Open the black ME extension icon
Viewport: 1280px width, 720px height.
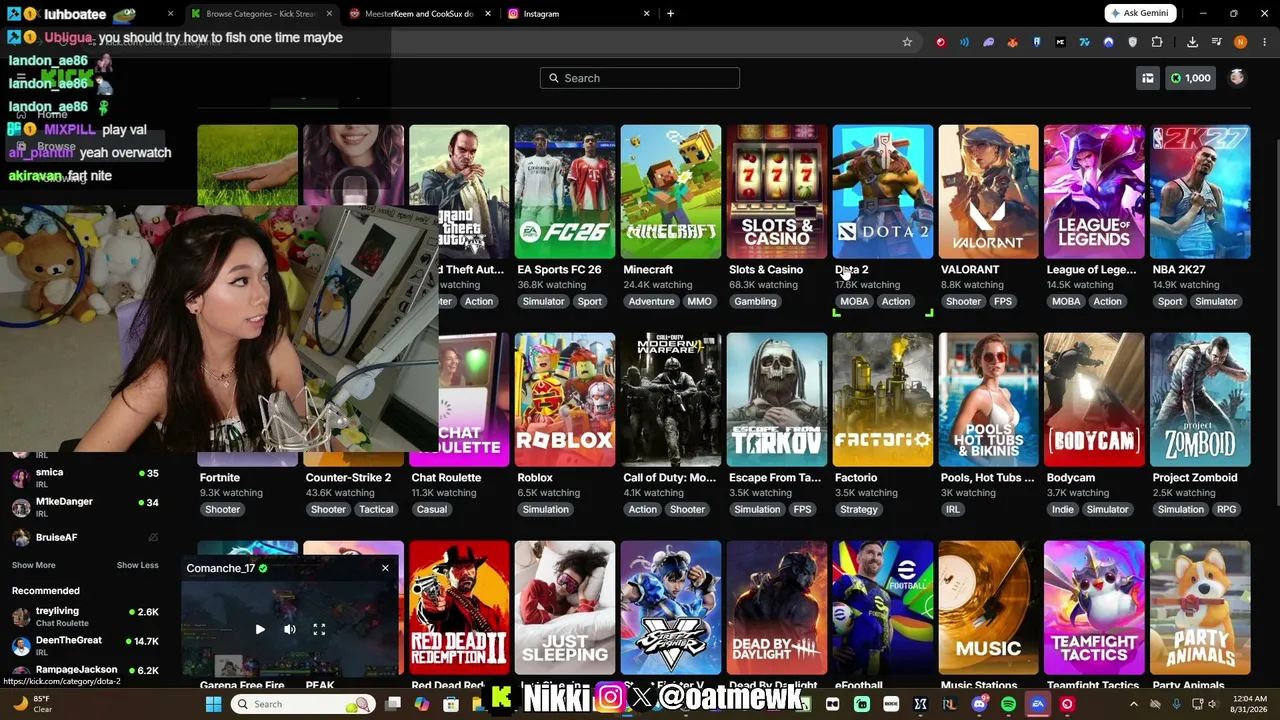pos(1060,42)
